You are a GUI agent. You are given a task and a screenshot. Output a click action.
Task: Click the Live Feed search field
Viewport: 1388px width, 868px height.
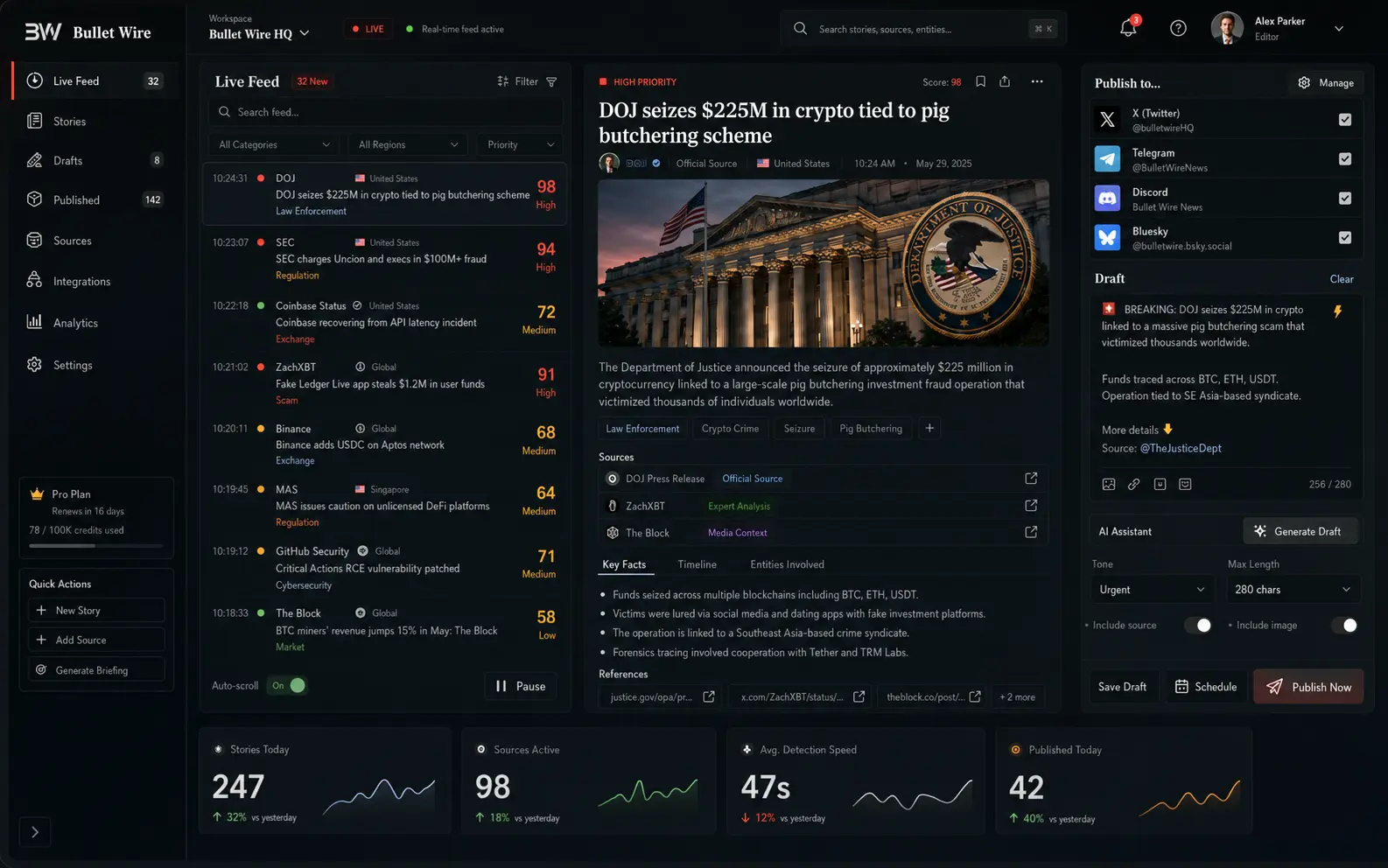tap(385, 112)
